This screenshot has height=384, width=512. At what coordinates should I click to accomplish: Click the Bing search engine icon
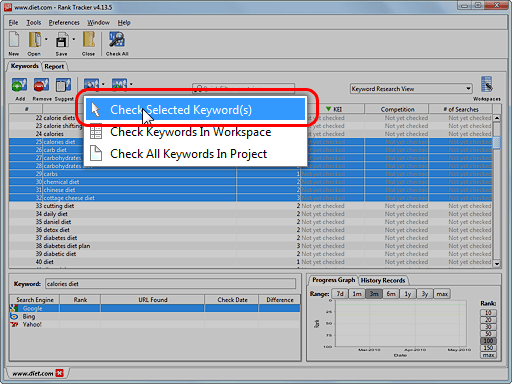tap(14, 316)
